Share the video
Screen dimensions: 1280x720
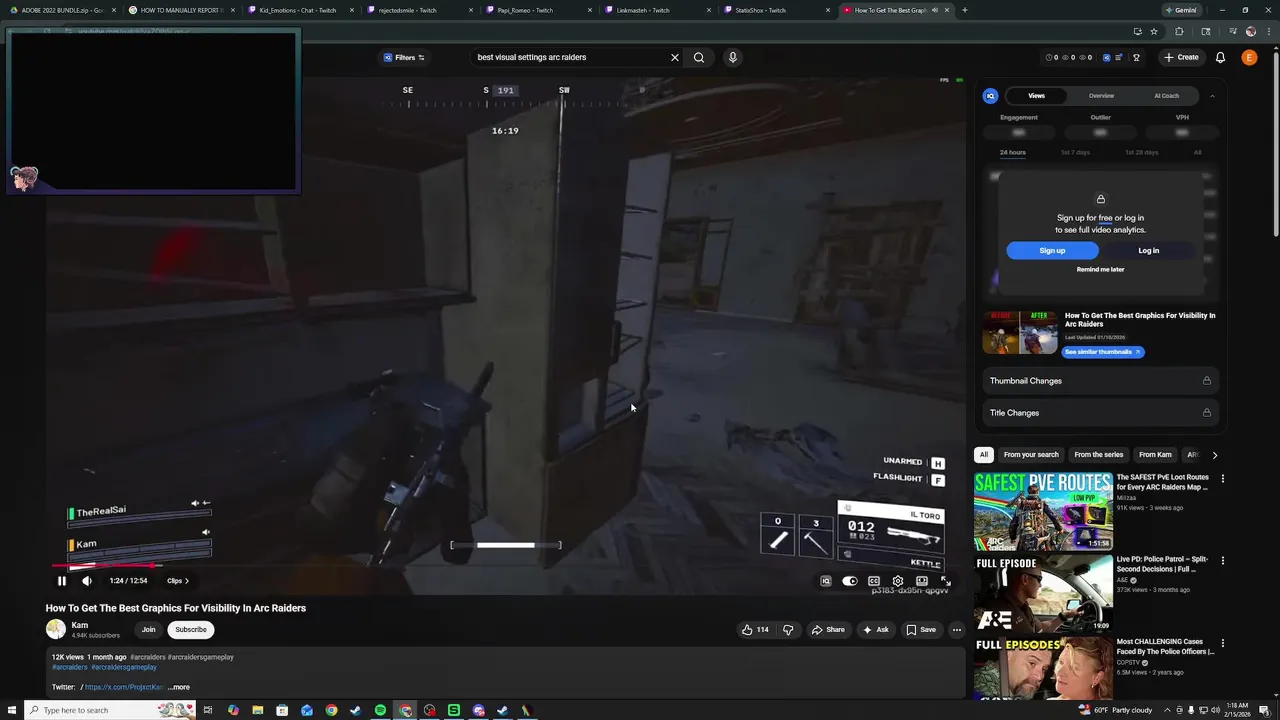(x=828, y=630)
